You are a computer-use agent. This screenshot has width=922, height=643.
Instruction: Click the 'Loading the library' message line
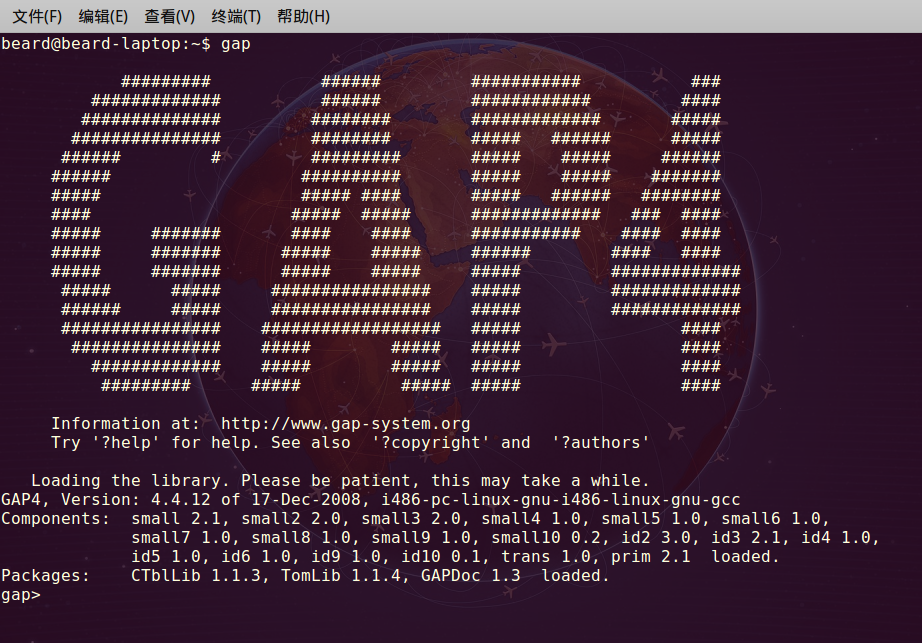tap(340, 480)
